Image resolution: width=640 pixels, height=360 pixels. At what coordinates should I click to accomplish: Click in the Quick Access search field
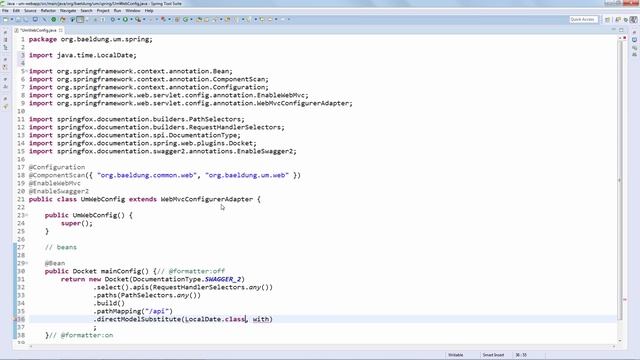point(583,19)
